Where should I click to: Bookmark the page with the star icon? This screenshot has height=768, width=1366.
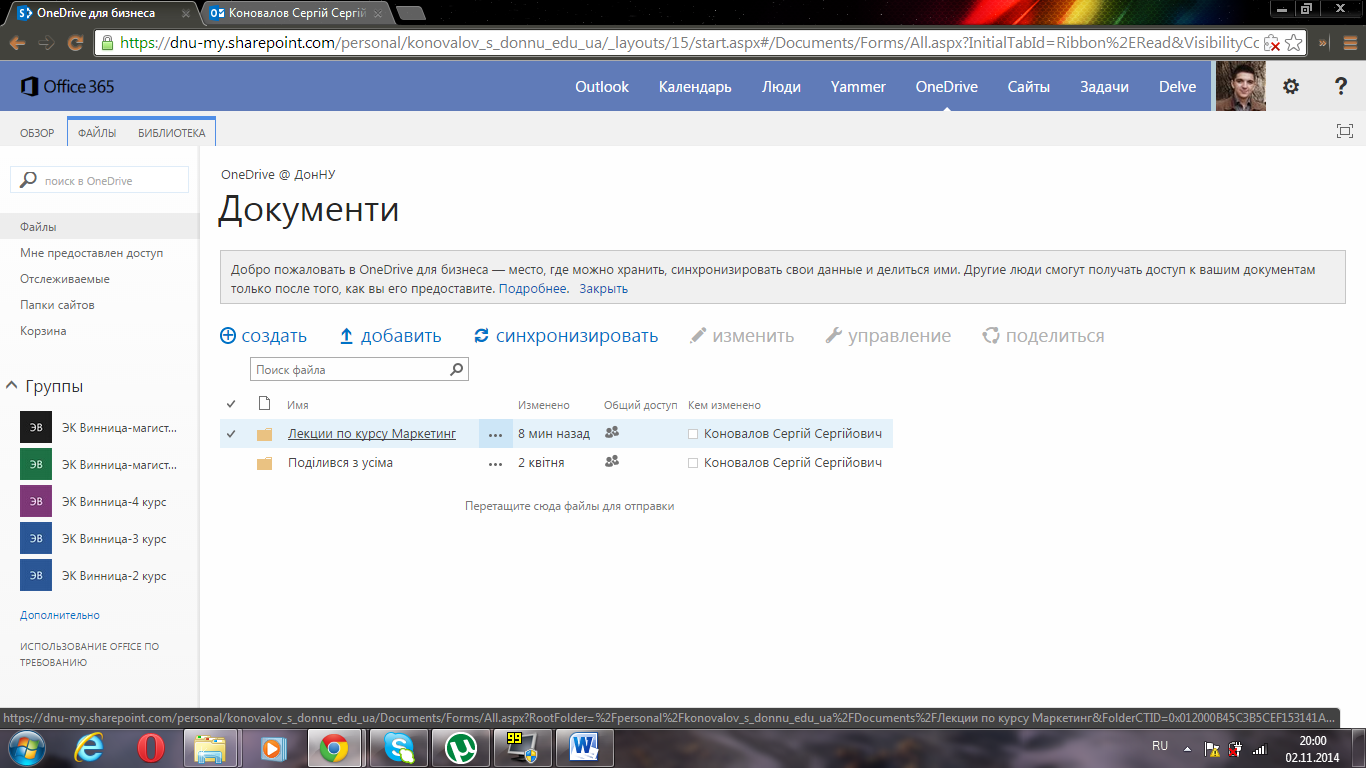(1293, 43)
